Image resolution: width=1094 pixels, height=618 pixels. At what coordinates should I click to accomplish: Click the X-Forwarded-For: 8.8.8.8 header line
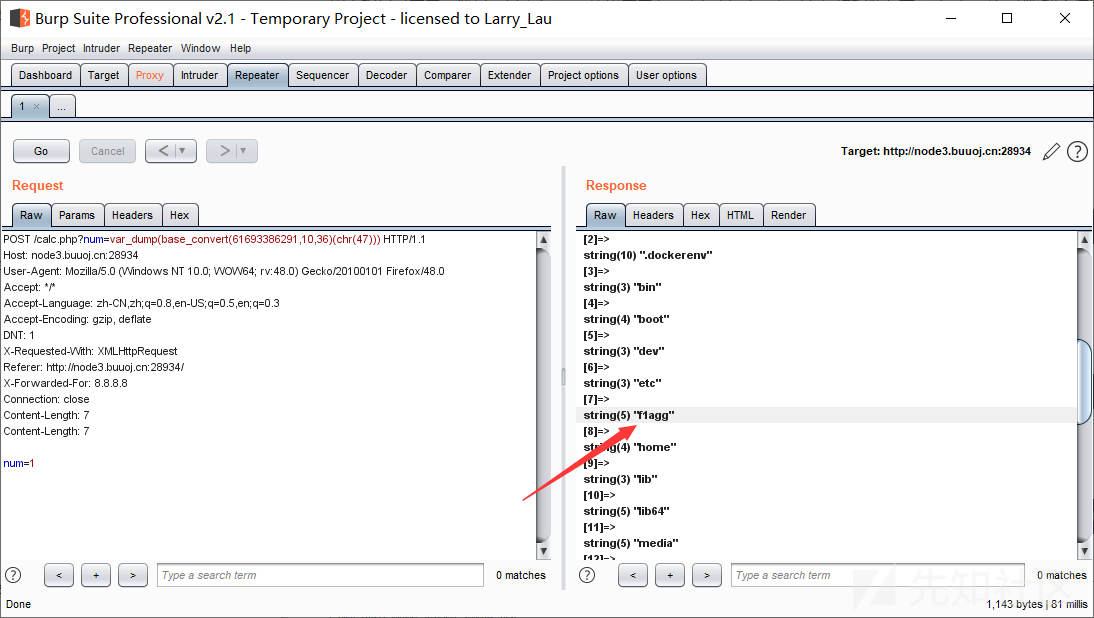pos(66,383)
